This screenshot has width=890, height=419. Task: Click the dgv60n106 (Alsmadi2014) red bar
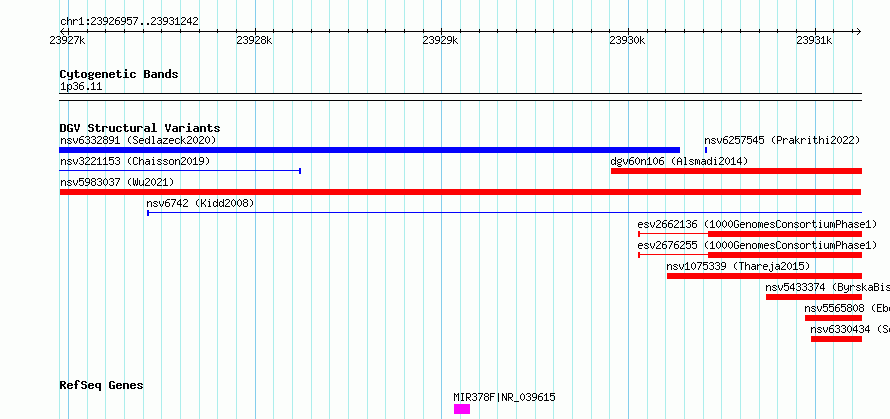(736, 171)
